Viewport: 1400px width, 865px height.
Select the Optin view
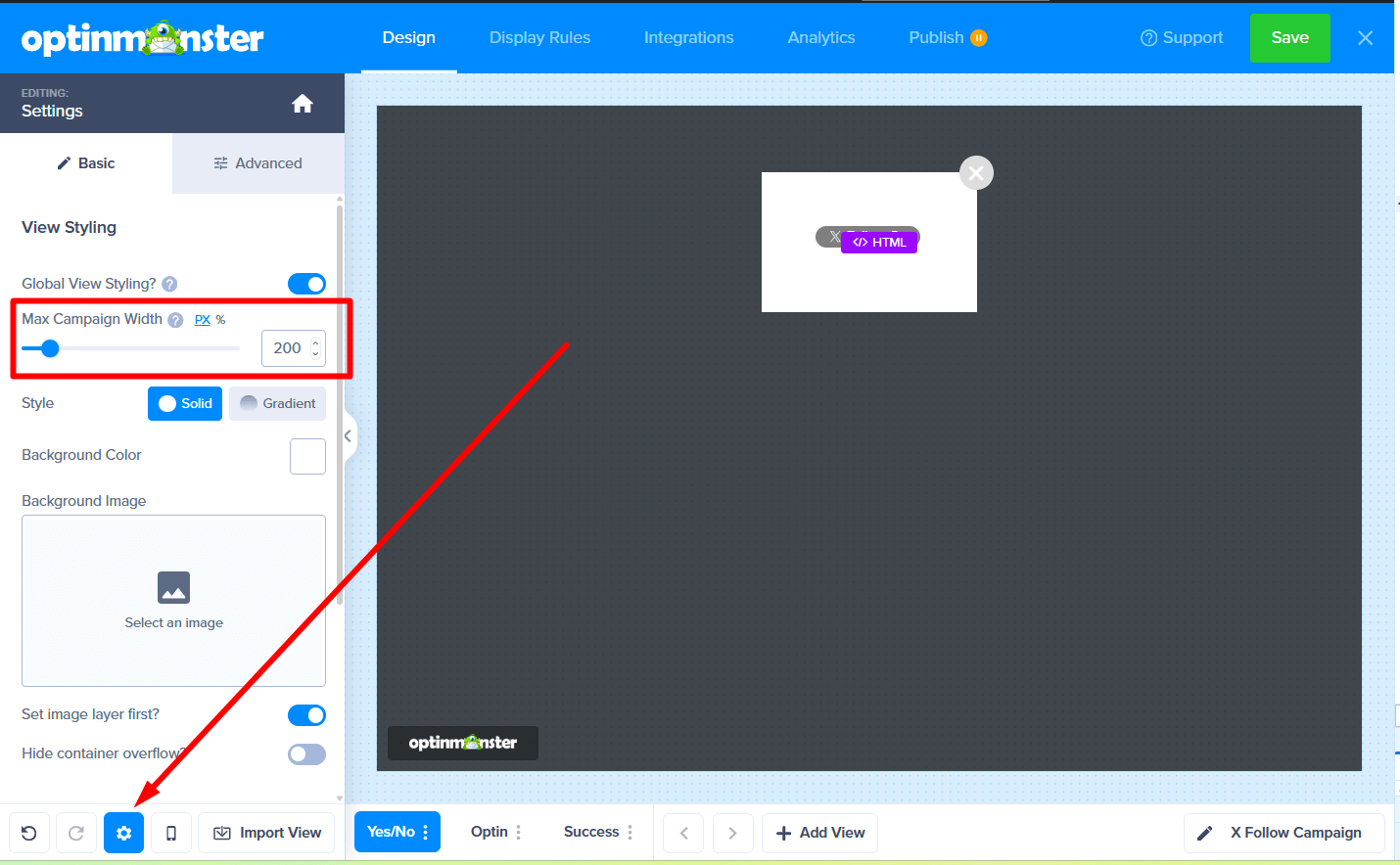(489, 832)
